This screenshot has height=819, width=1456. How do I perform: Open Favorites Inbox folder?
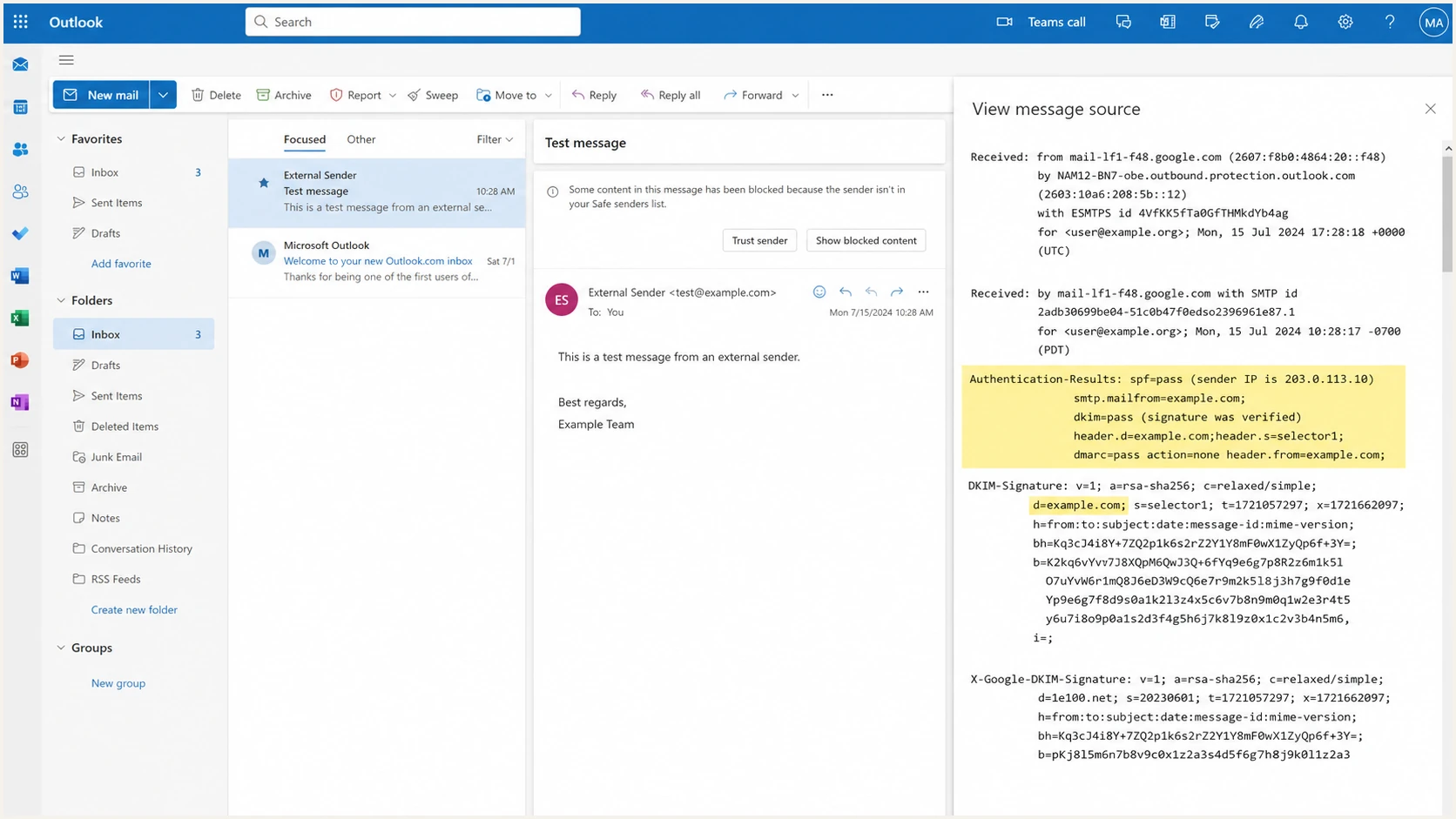pyautogui.click(x=133, y=172)
